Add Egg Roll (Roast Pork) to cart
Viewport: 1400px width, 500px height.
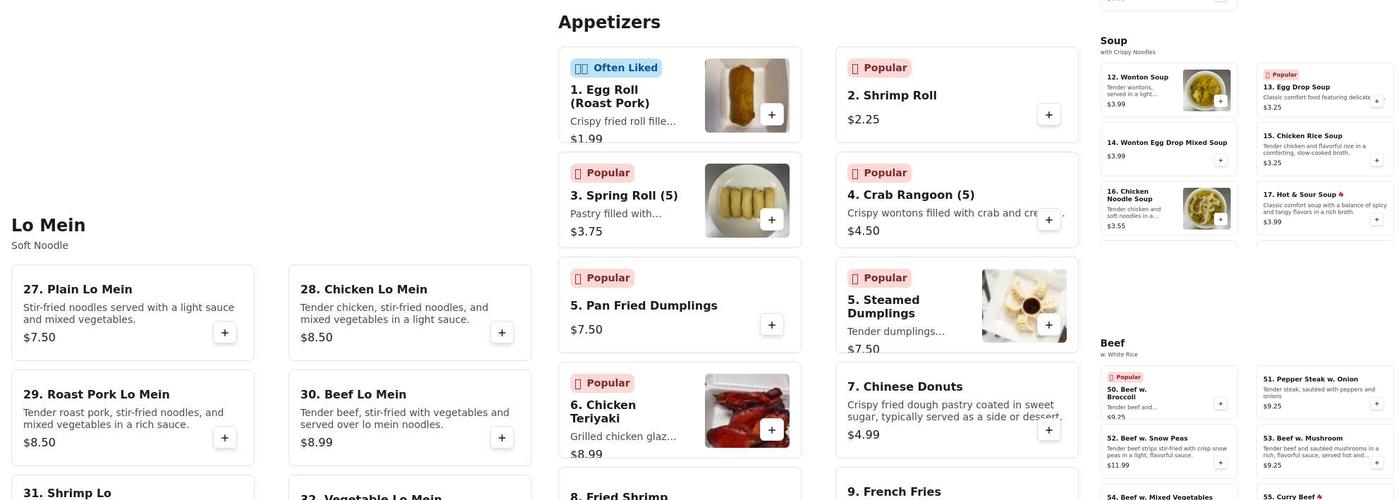[x=771, y=114]
